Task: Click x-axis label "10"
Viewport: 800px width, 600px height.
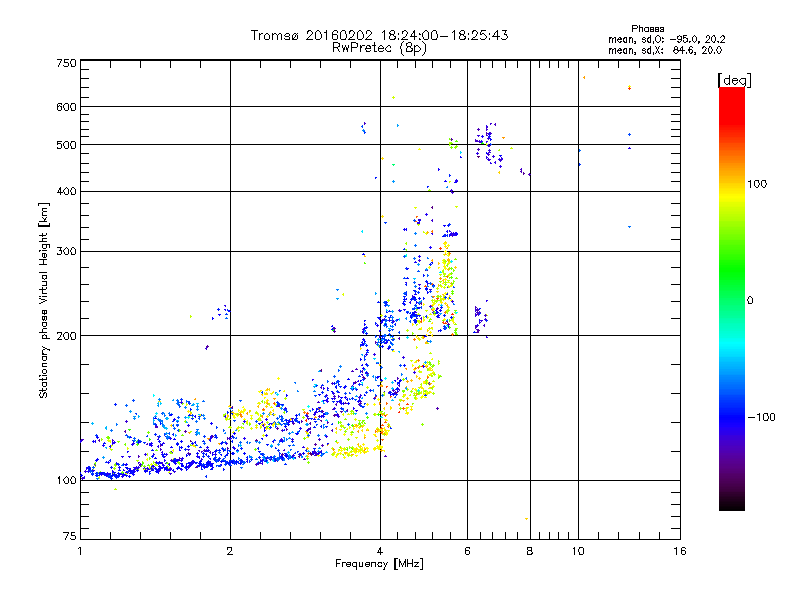Action: 578,551
